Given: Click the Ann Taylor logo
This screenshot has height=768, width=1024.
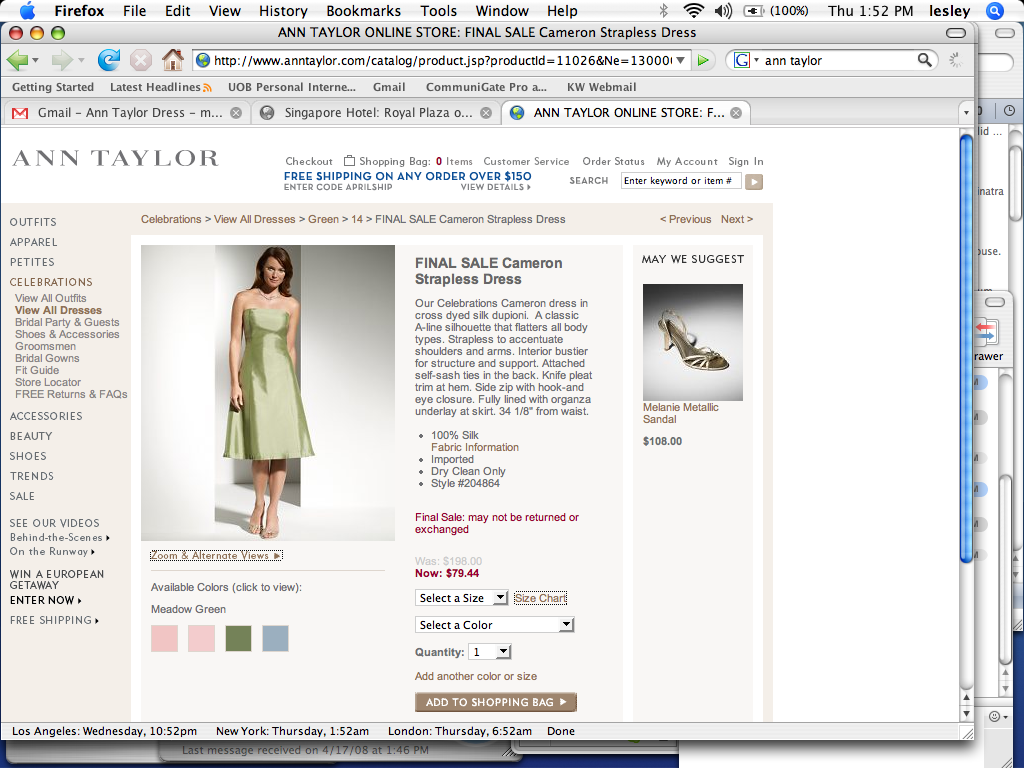Looking at the screenshot, I should coord(116,157).
